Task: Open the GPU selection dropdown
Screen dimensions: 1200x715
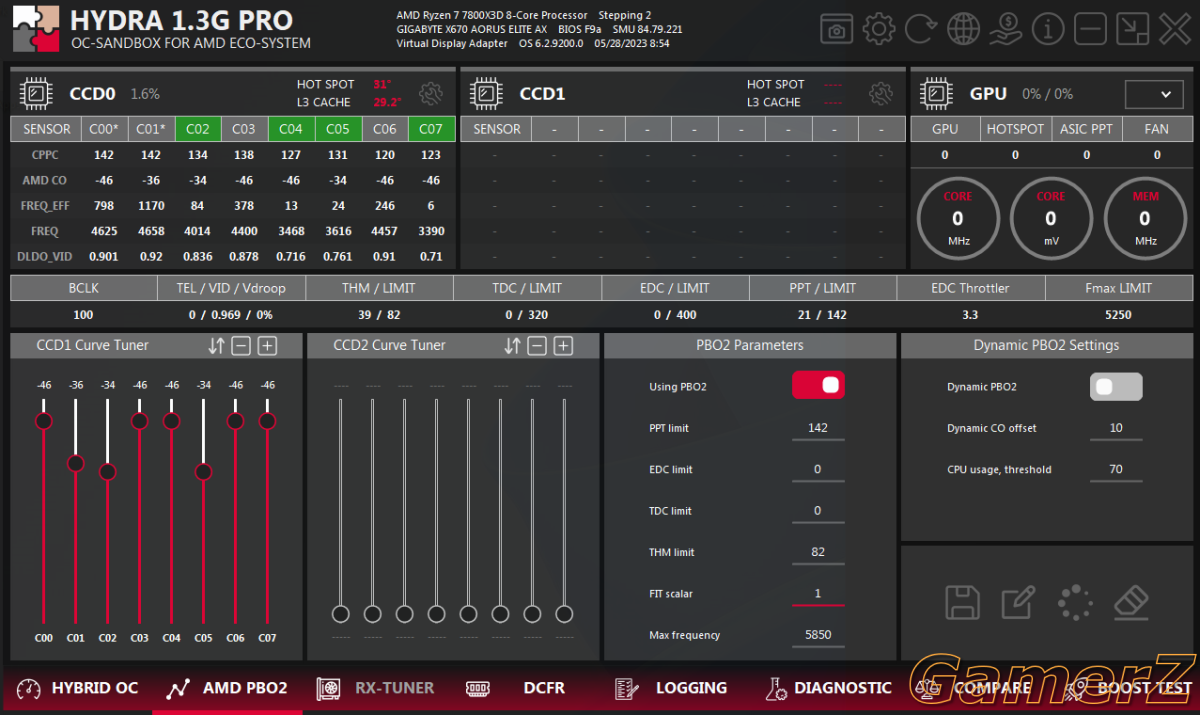Action: (x=1154, y=94)
